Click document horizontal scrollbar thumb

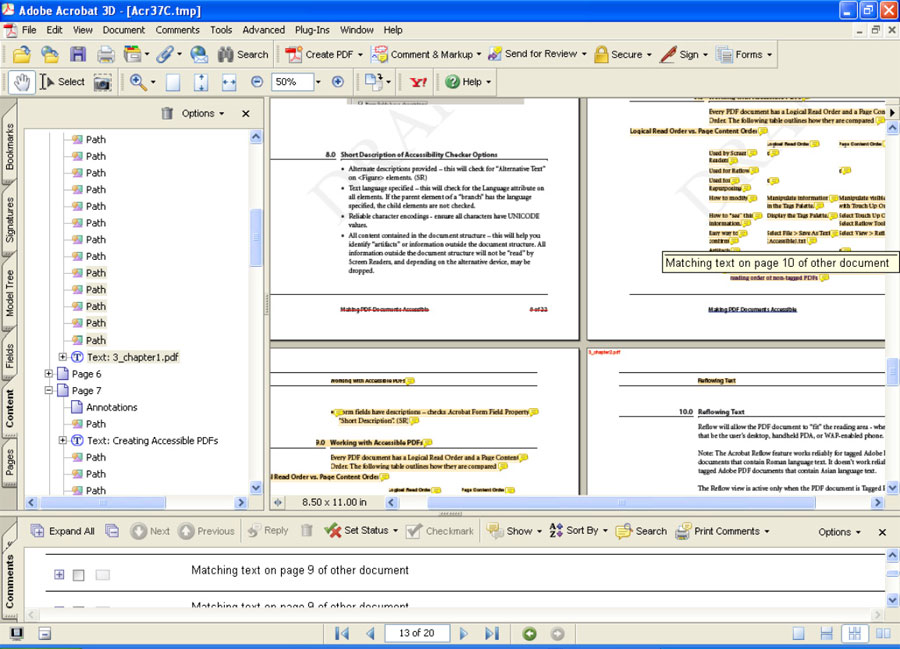[621, 503]
